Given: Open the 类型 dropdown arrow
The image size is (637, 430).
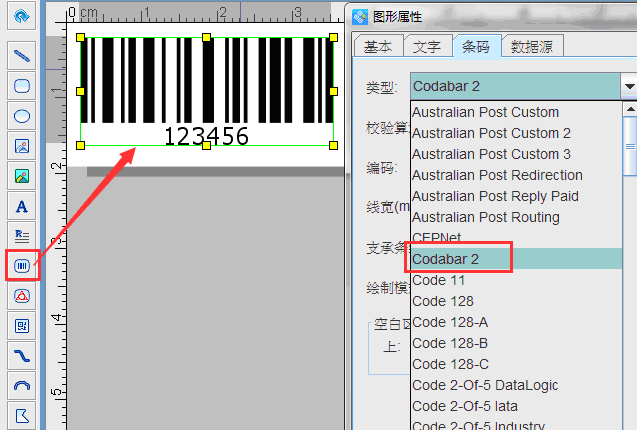Looking at the screenshot, I should click(x=629, y=86).
